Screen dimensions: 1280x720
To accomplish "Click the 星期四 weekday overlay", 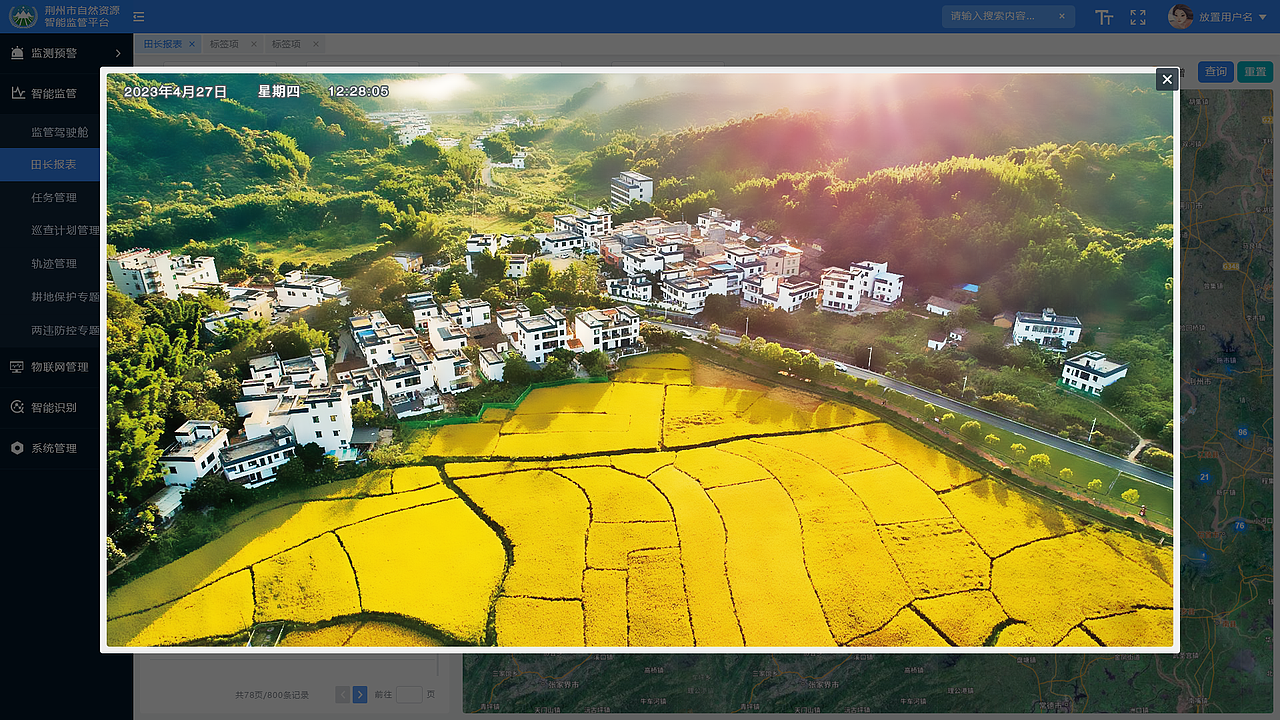I will 279,91.
